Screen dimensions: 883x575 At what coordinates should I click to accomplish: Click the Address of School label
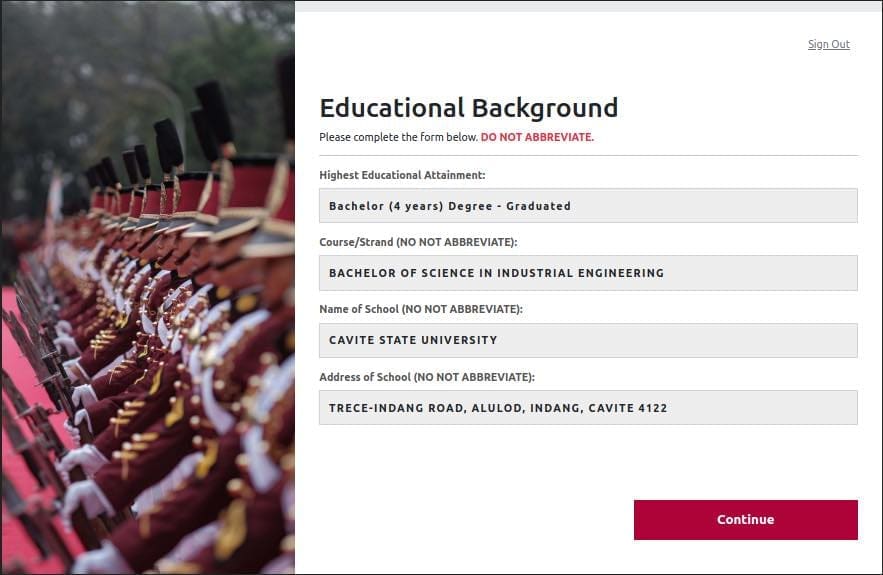click(x=427, y=377)
